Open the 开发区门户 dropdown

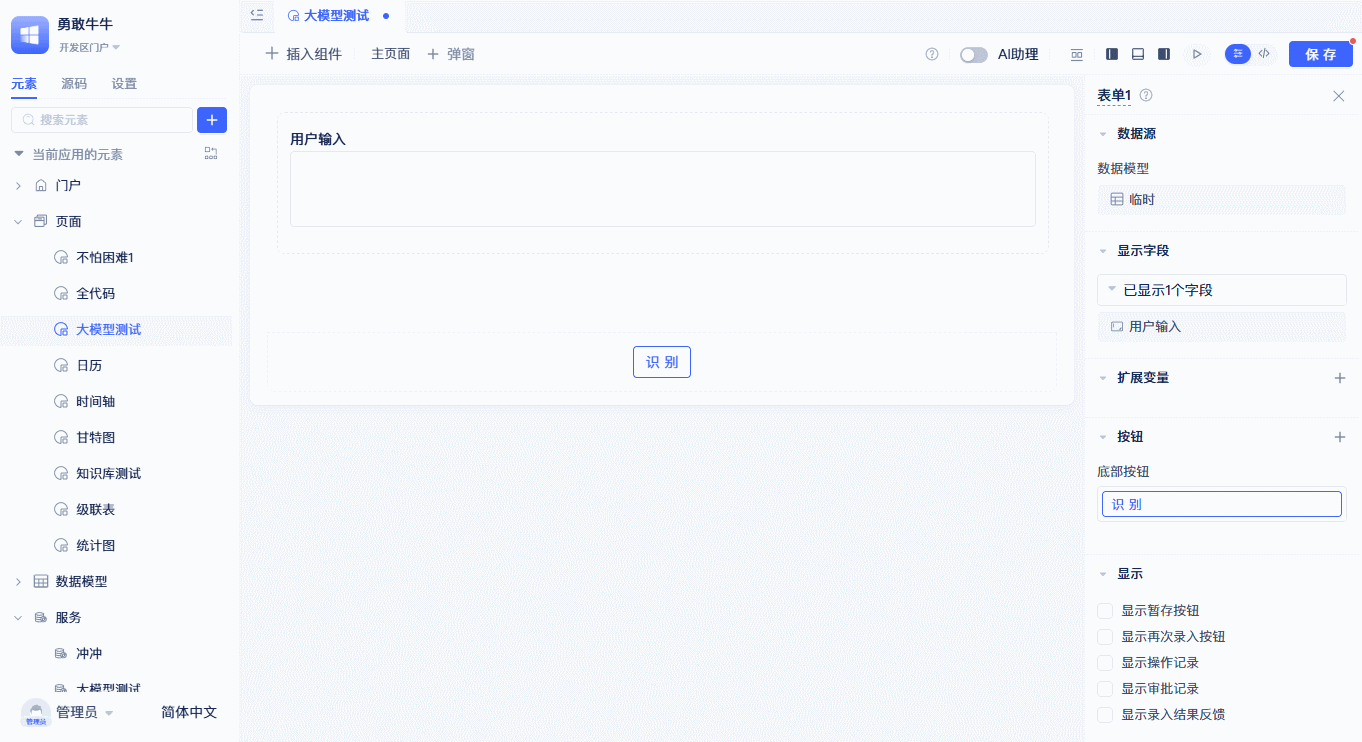click(89, 47)
